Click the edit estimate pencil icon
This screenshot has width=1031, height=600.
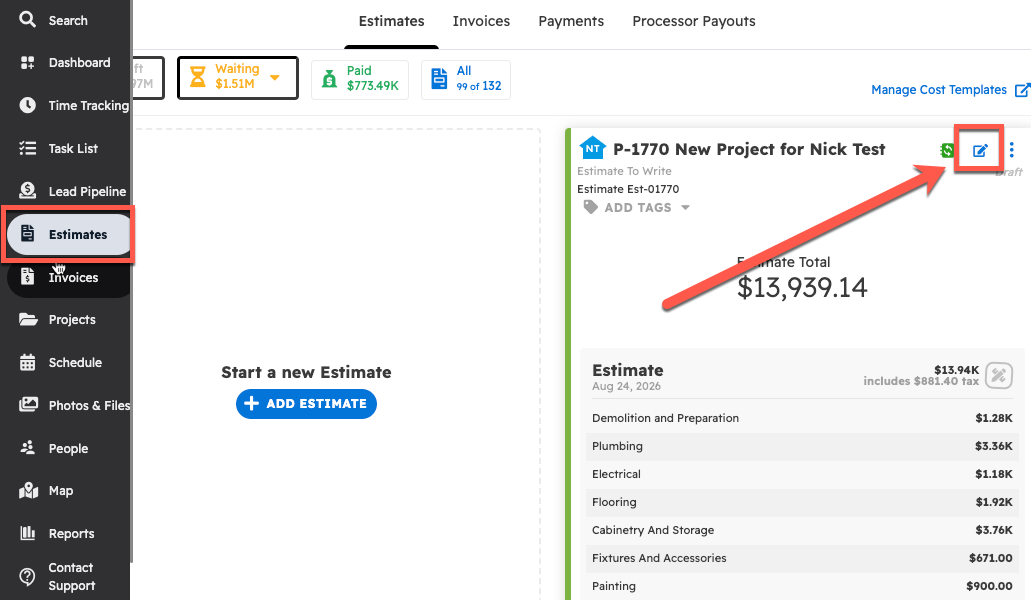pyautogui.click(x=980, y=151)
